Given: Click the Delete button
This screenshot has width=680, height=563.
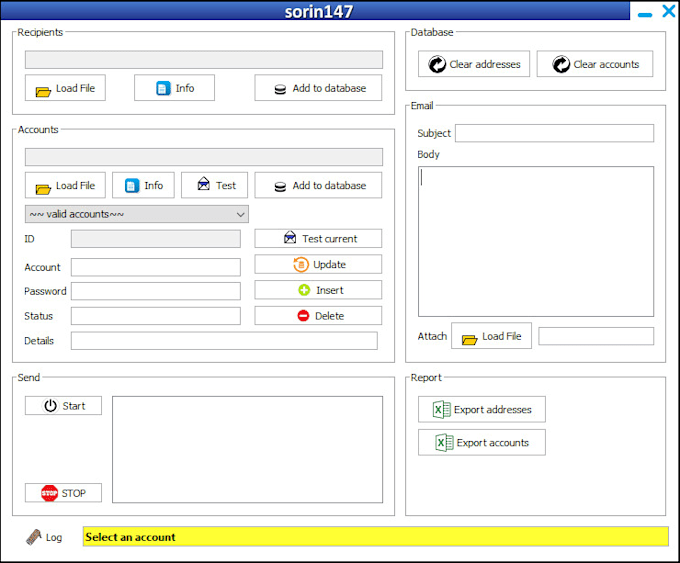Looking at the screenshot, I should coord(318,316).
